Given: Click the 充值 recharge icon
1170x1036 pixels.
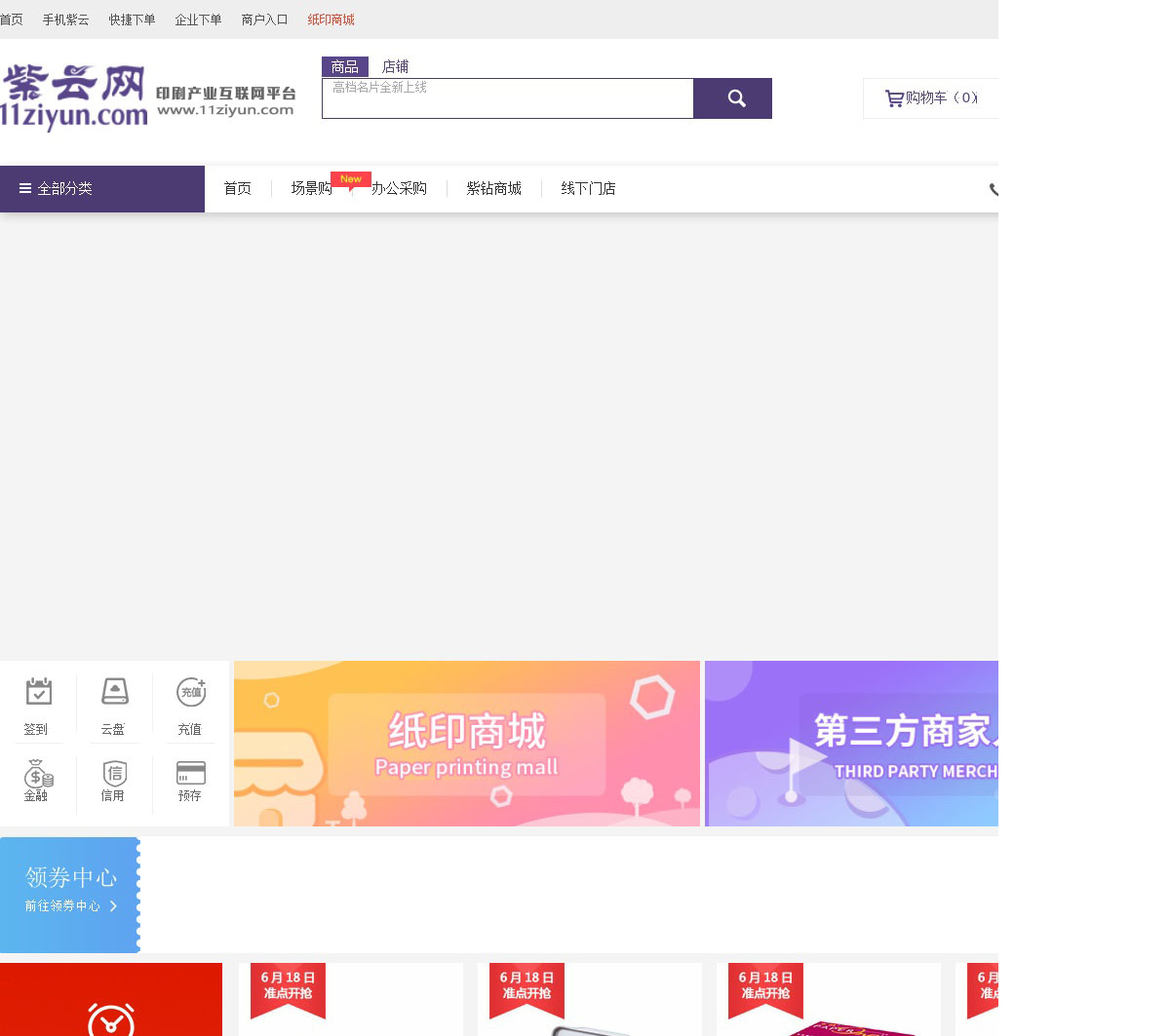Looking at the screenshot, I should 190,692.
